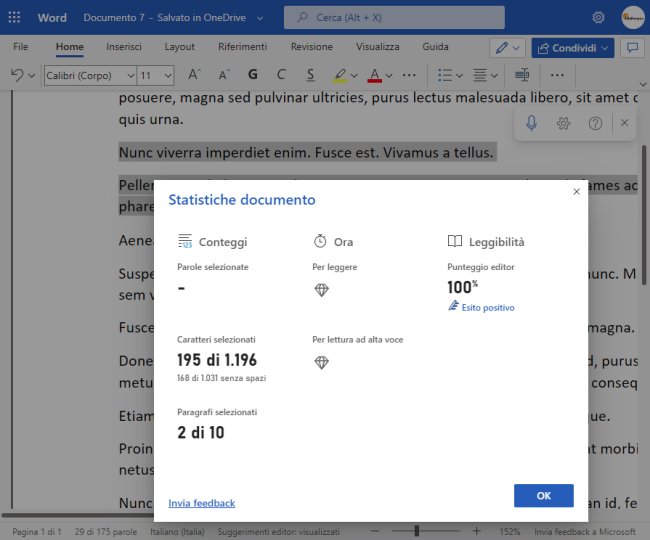Screen dimensions: 650x540
Task: Expand alignment dropdown arrow
Action: pyautogui.click(x=494, y=76)
